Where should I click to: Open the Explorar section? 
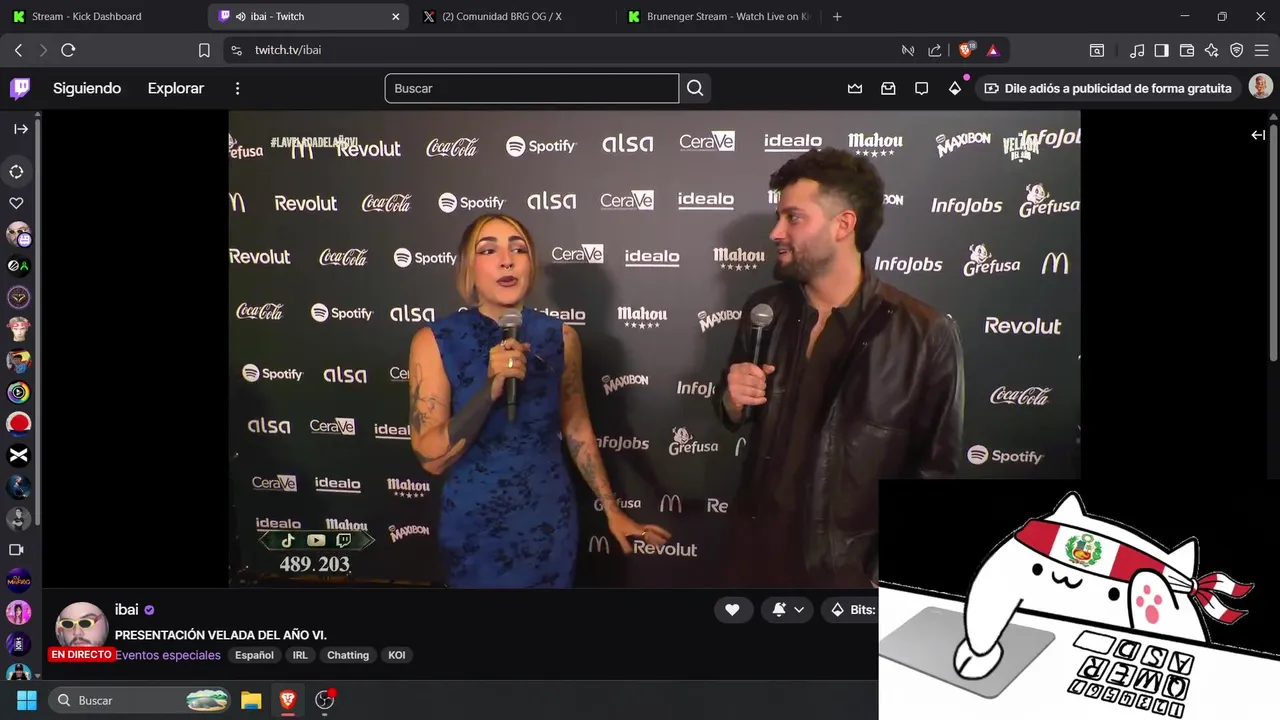pos(176,88)
